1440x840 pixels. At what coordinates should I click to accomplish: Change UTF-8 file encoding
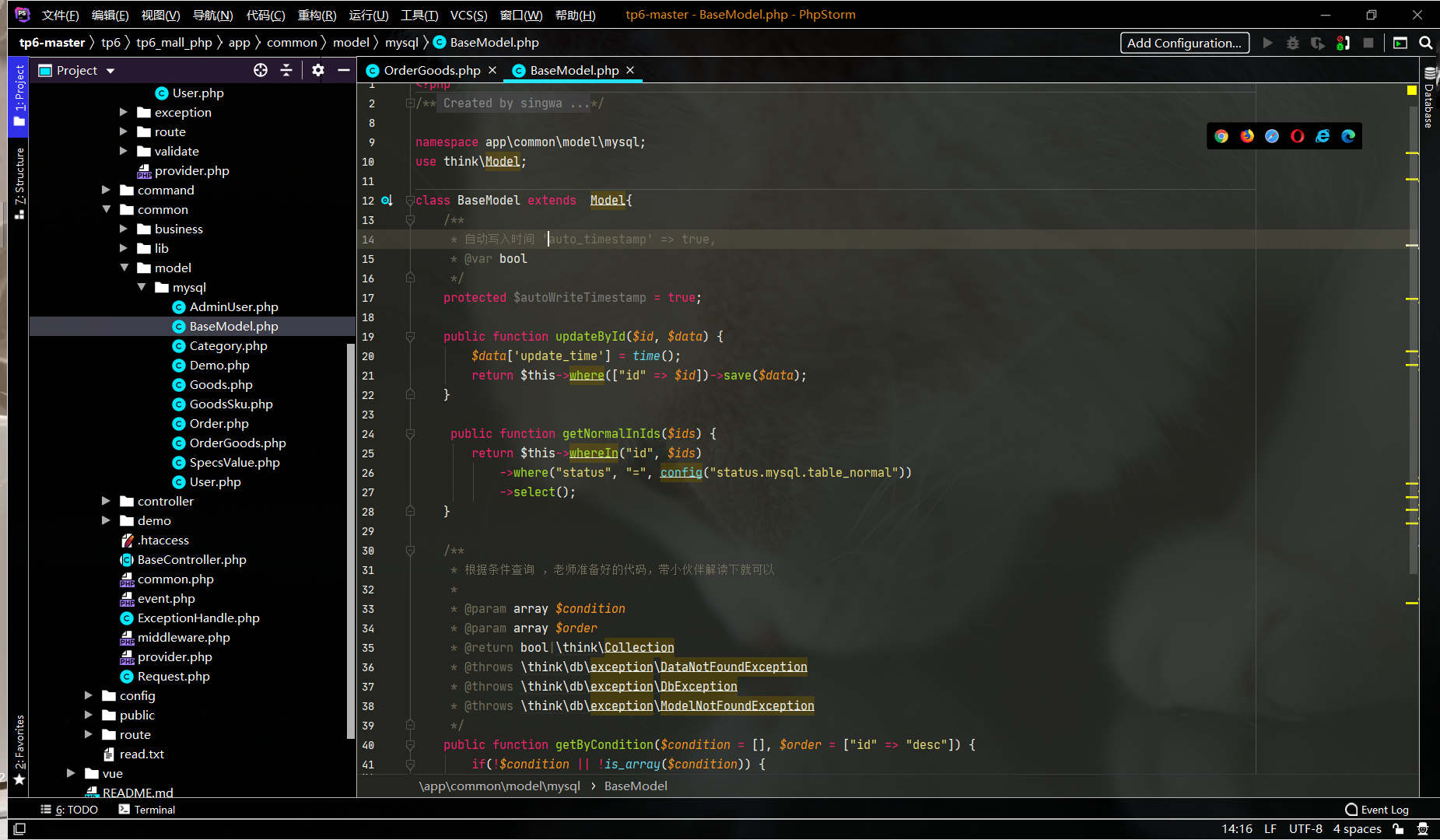coord(1305,829)
